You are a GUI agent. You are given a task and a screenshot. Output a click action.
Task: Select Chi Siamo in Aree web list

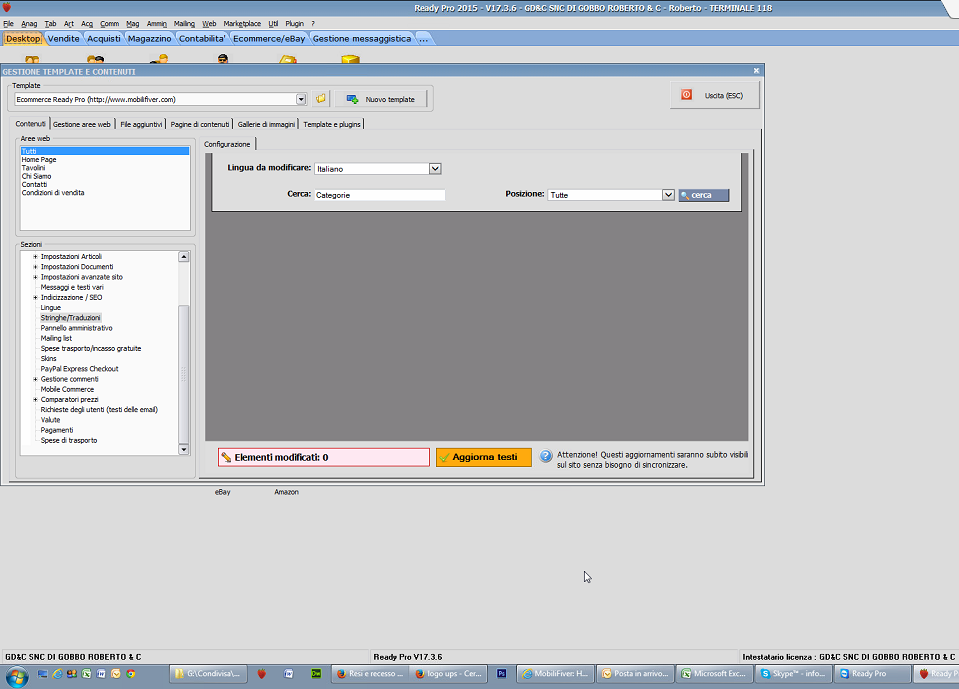click(x=36, y=176)
